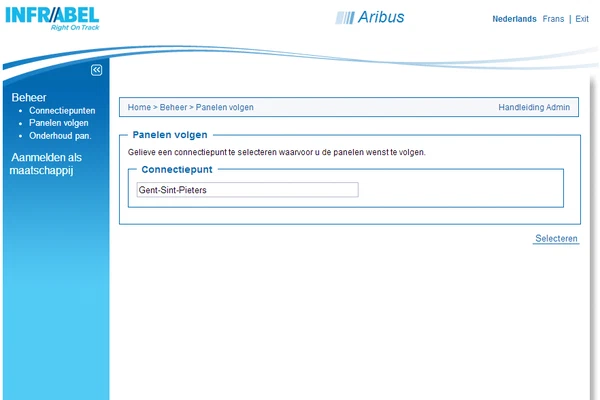This screenshot has height=400, width=600.
Task: Open the Connectiepunten menu item
Action: 62,111
